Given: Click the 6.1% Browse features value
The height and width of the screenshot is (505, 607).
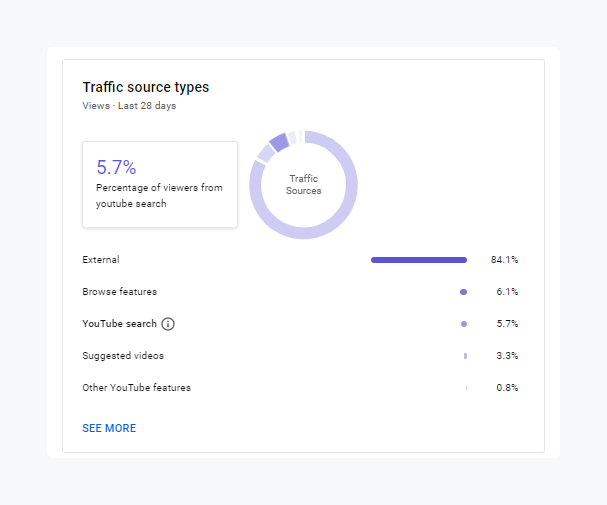Looking at the screenshot, I should pyautogui.click(x=507, y=292).
